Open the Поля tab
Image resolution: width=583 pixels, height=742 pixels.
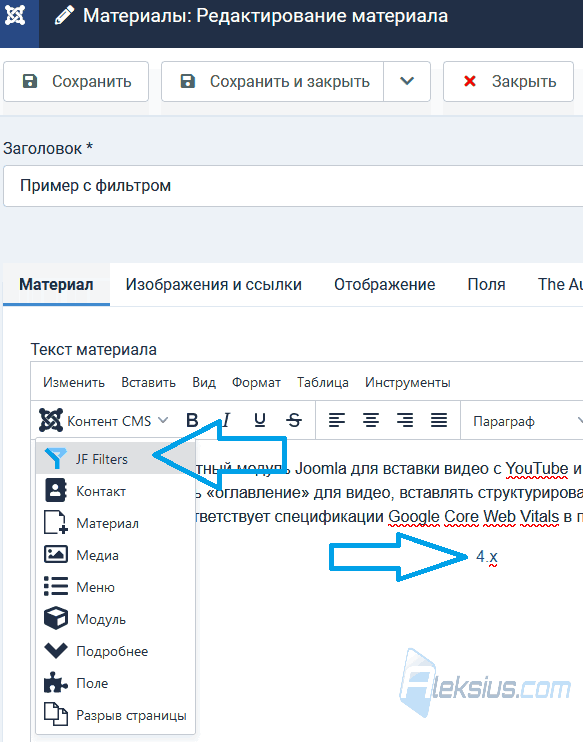486,284
